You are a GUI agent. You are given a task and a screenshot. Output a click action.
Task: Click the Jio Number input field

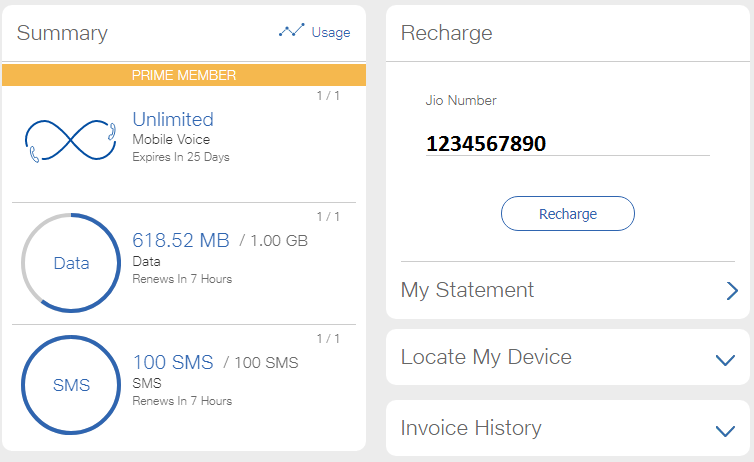[567, 144]
